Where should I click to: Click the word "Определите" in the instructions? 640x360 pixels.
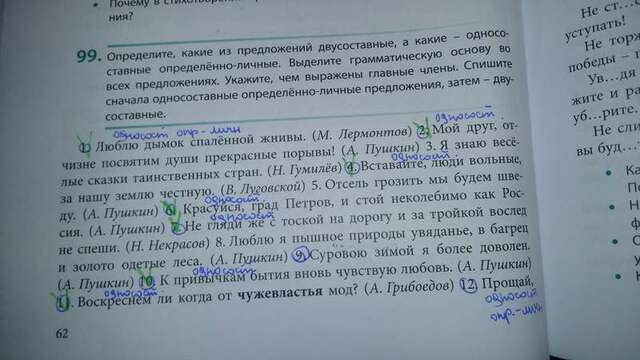pyautogui.click(x=141, y=55)
